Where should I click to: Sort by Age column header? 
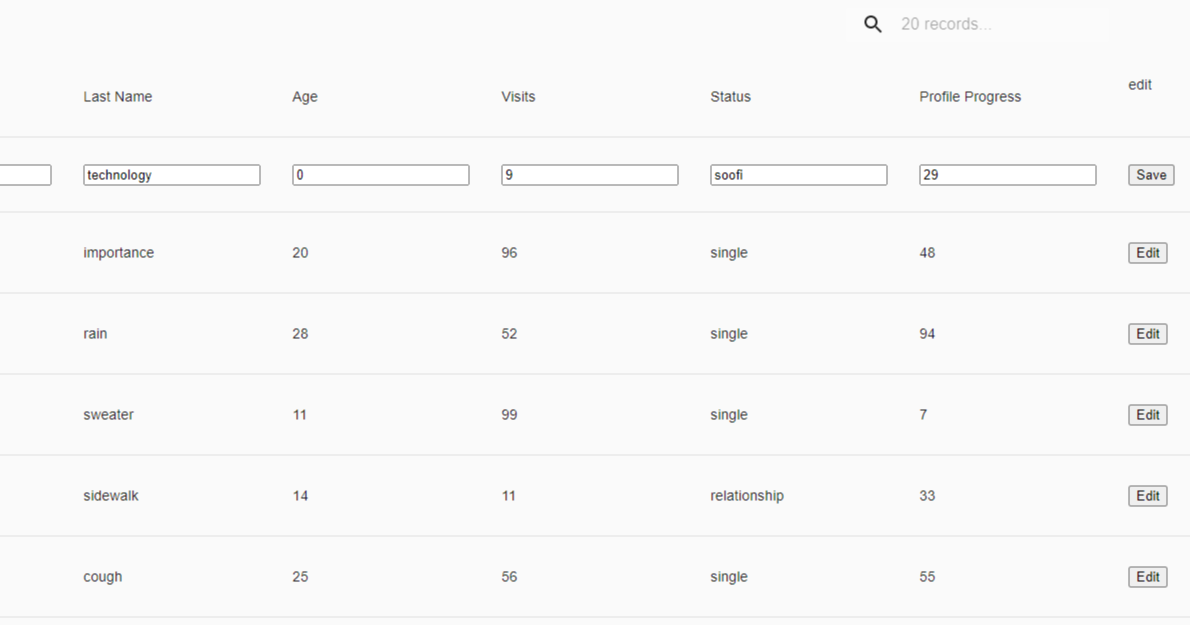point(304,97)
